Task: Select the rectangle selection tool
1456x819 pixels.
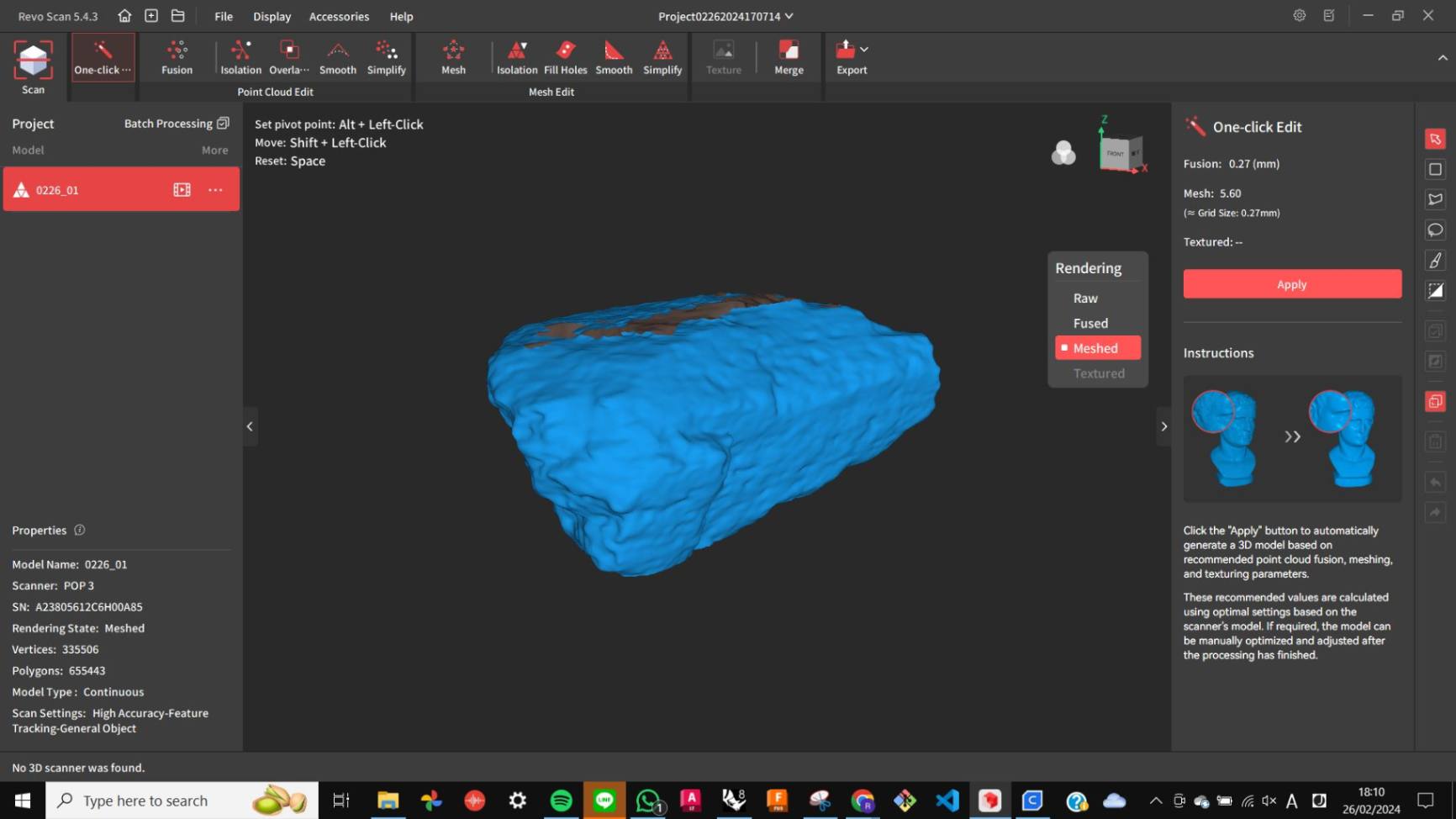Action: 1435,169
